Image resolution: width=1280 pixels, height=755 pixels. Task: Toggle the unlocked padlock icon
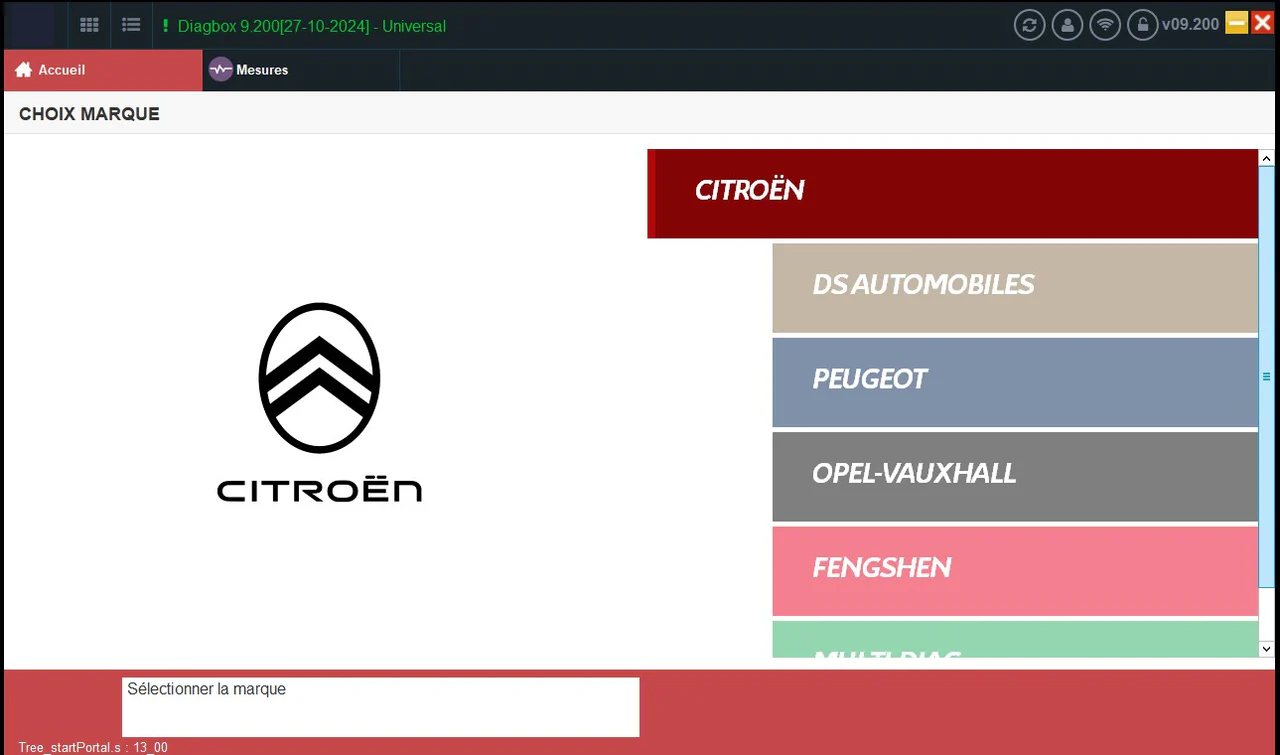click(x=1142, y=25)
